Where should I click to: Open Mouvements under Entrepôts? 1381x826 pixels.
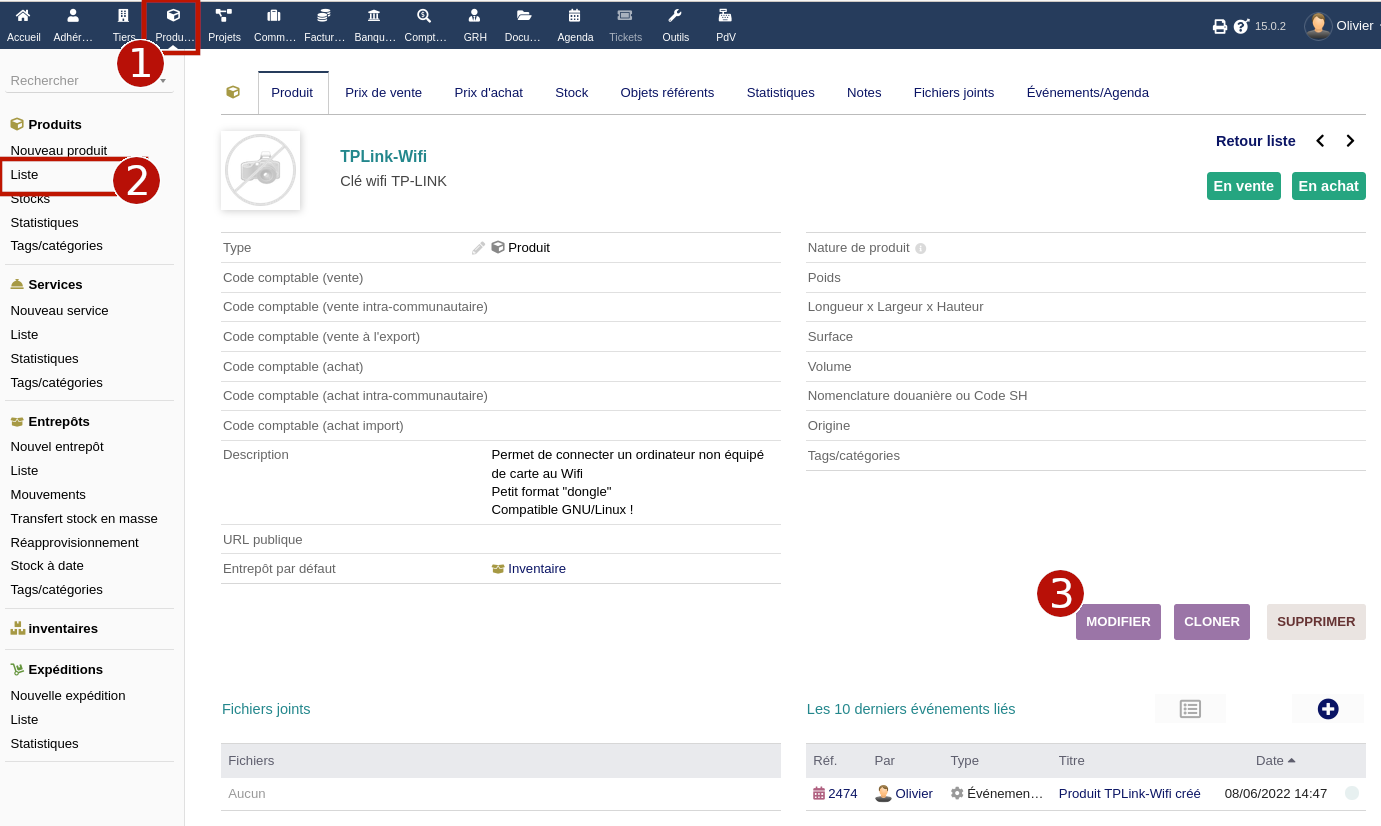[48, 494]
